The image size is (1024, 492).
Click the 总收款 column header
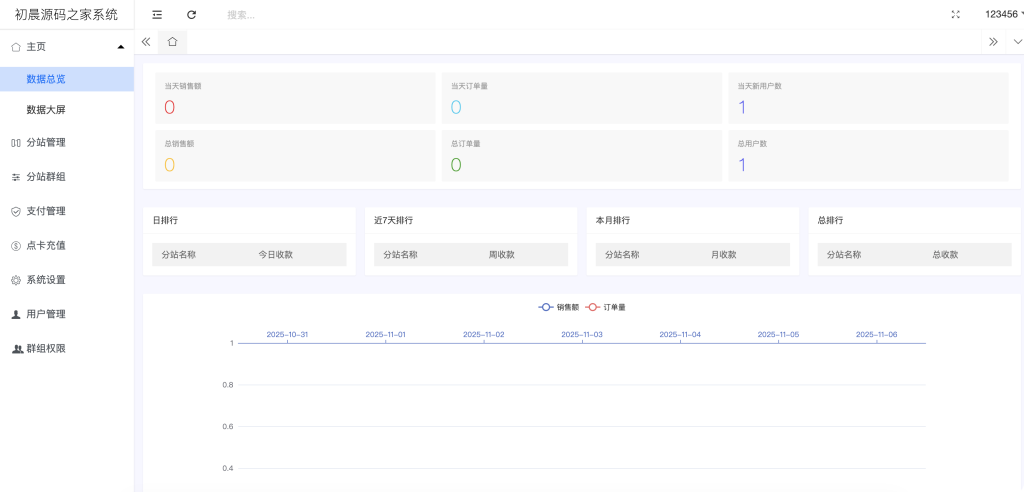[945, 255]
